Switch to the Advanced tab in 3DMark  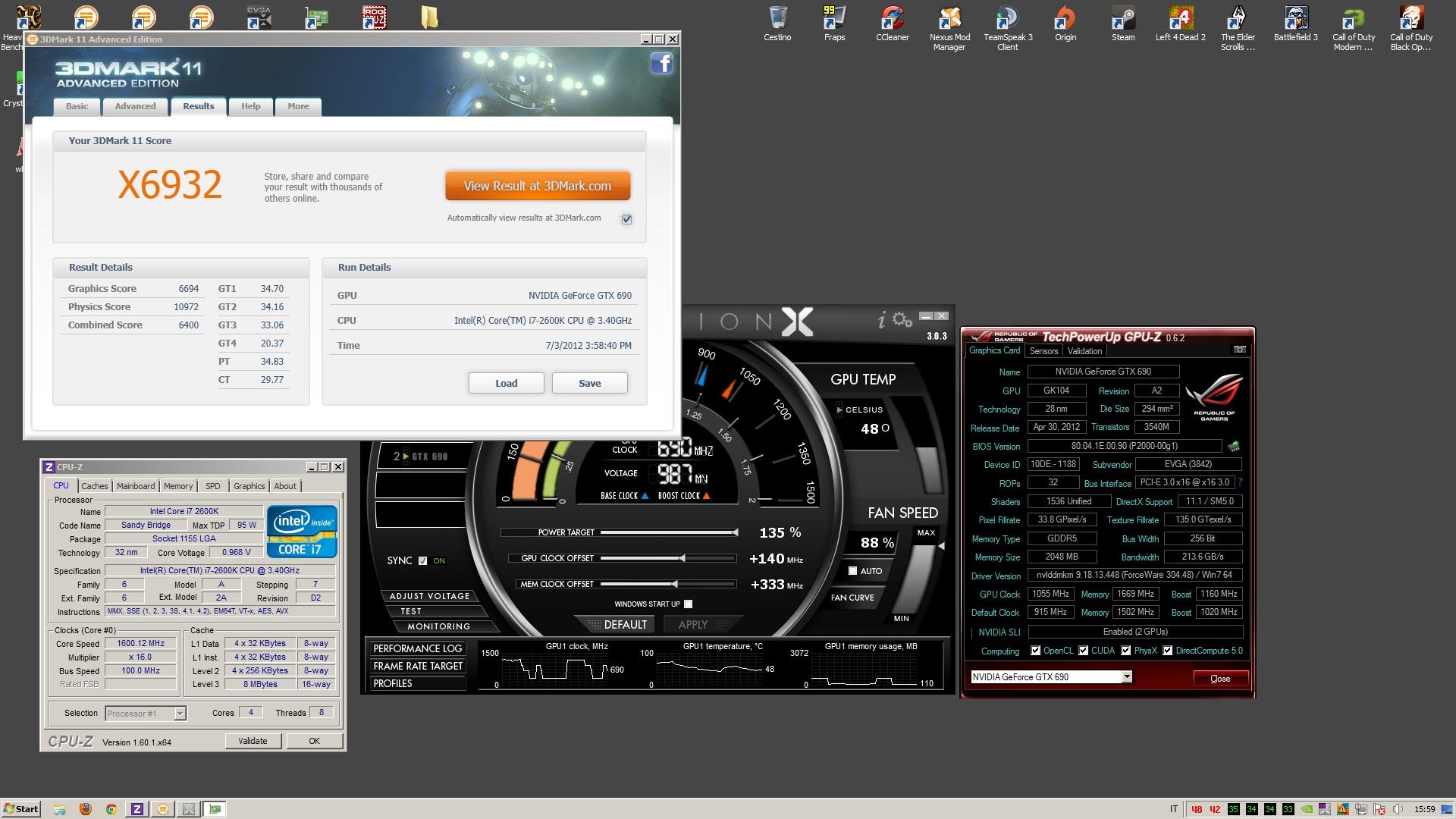click(135, 106)
